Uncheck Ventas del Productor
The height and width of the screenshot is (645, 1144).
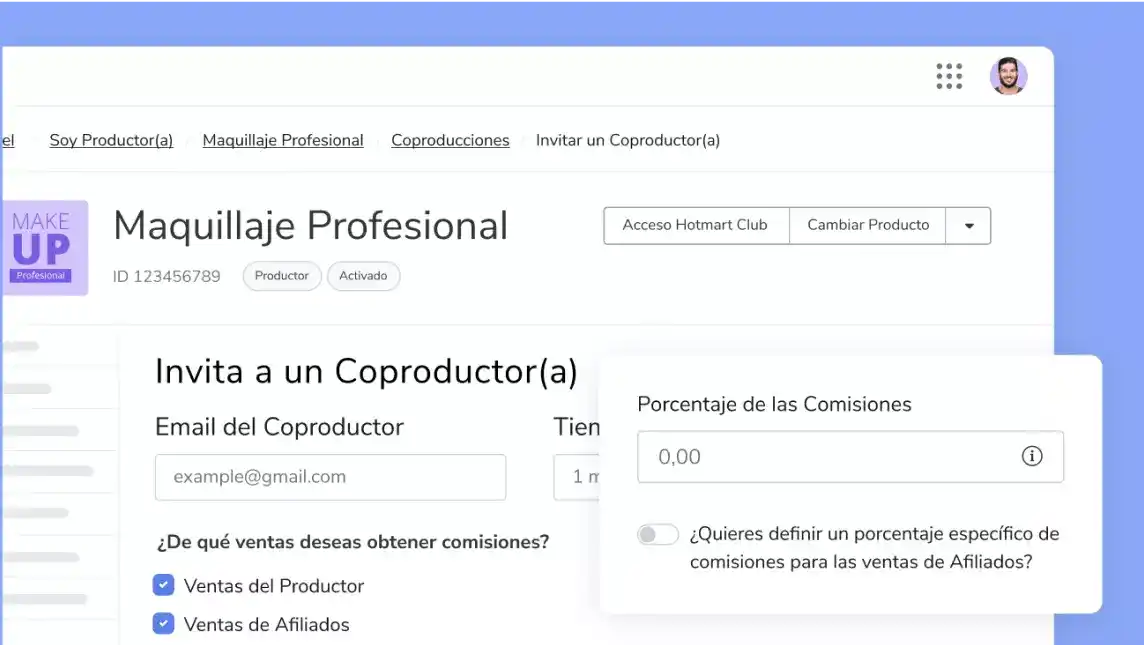click(163, 585)
